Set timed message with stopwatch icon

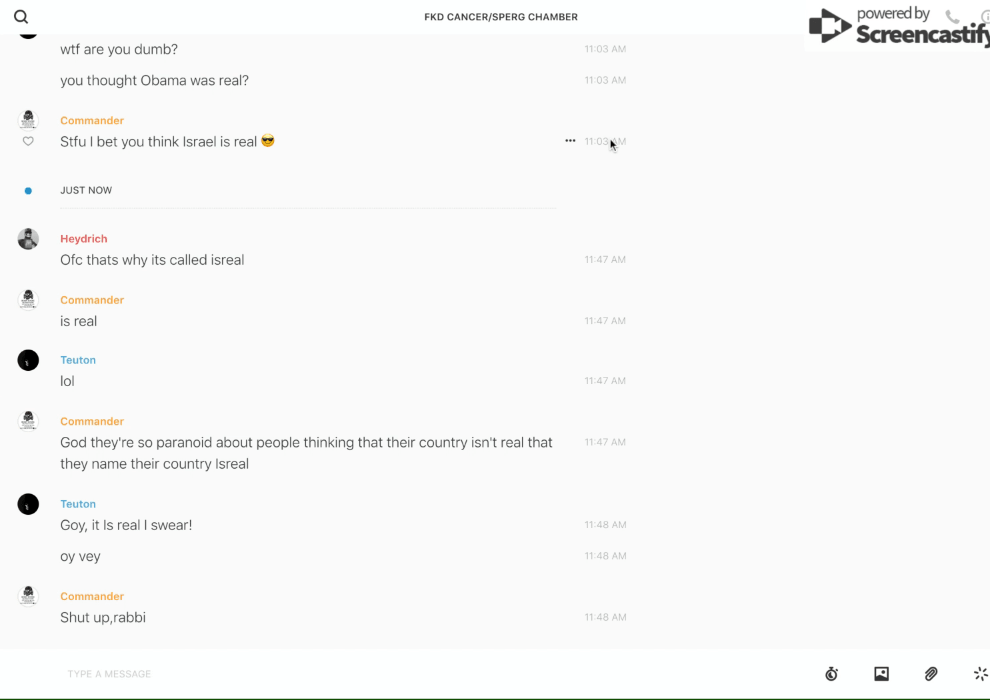coord(831,674)
